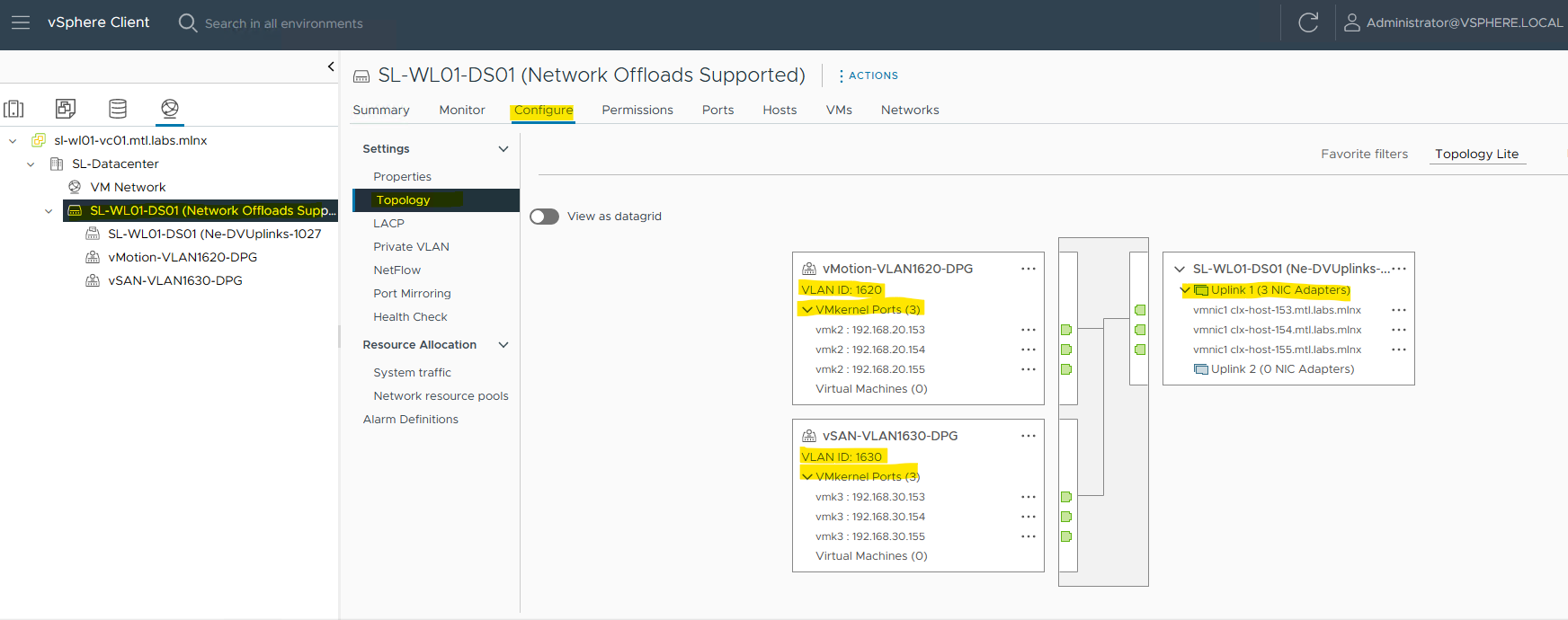Switch to Favorite filters view
Viewport: 1568px width, 620px height.
(1364, 154)
